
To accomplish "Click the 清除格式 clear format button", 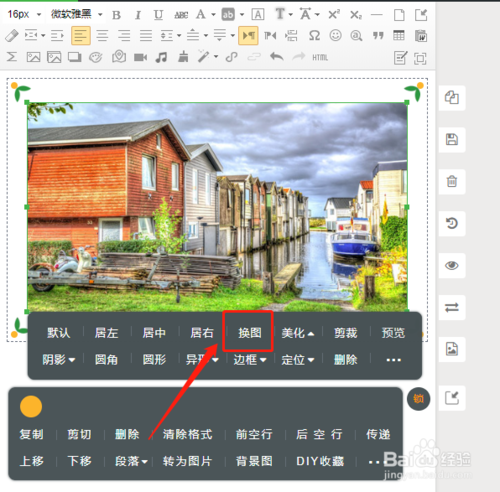I will click(187, 434).
